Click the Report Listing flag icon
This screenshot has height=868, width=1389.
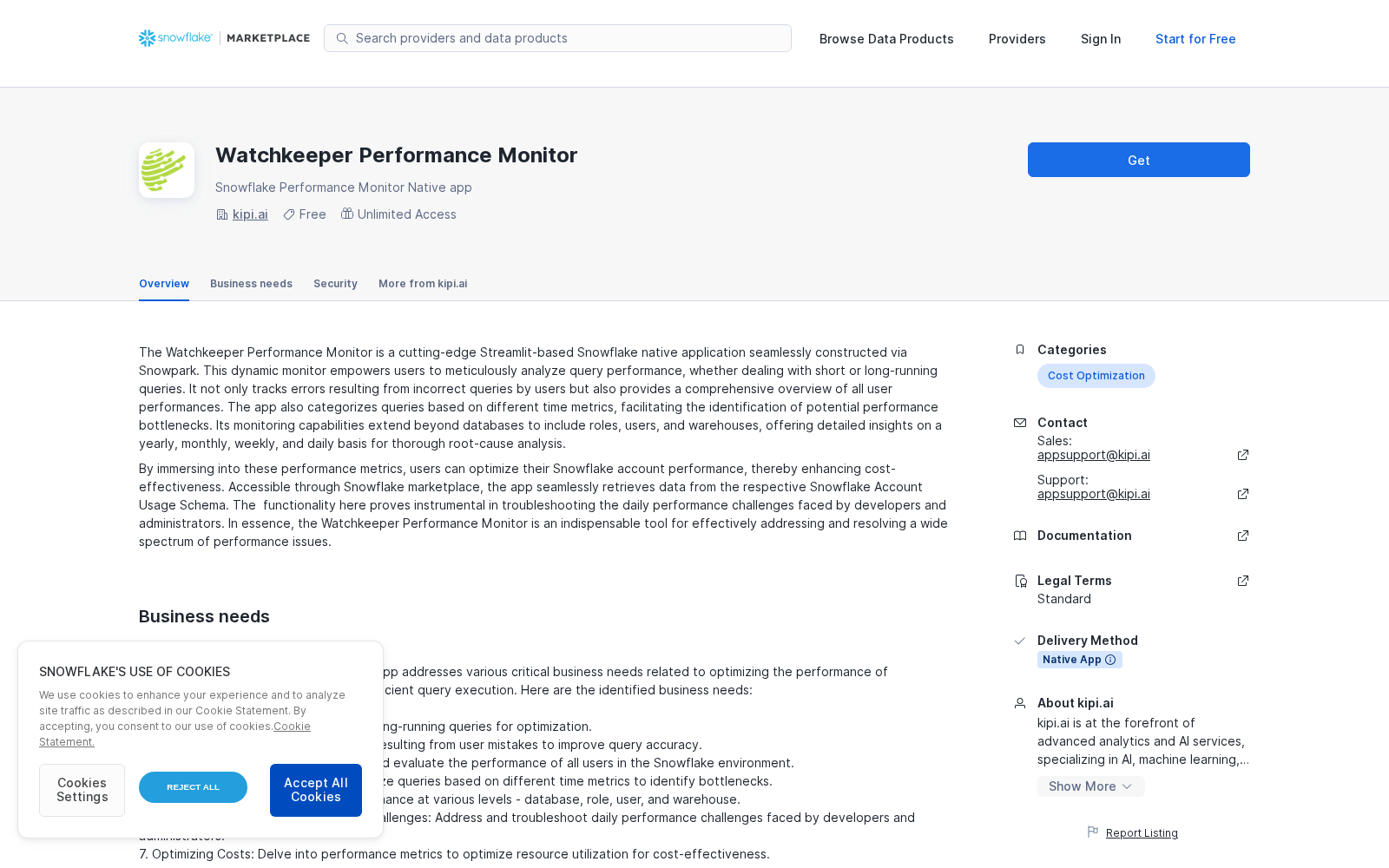(1093, 832)
